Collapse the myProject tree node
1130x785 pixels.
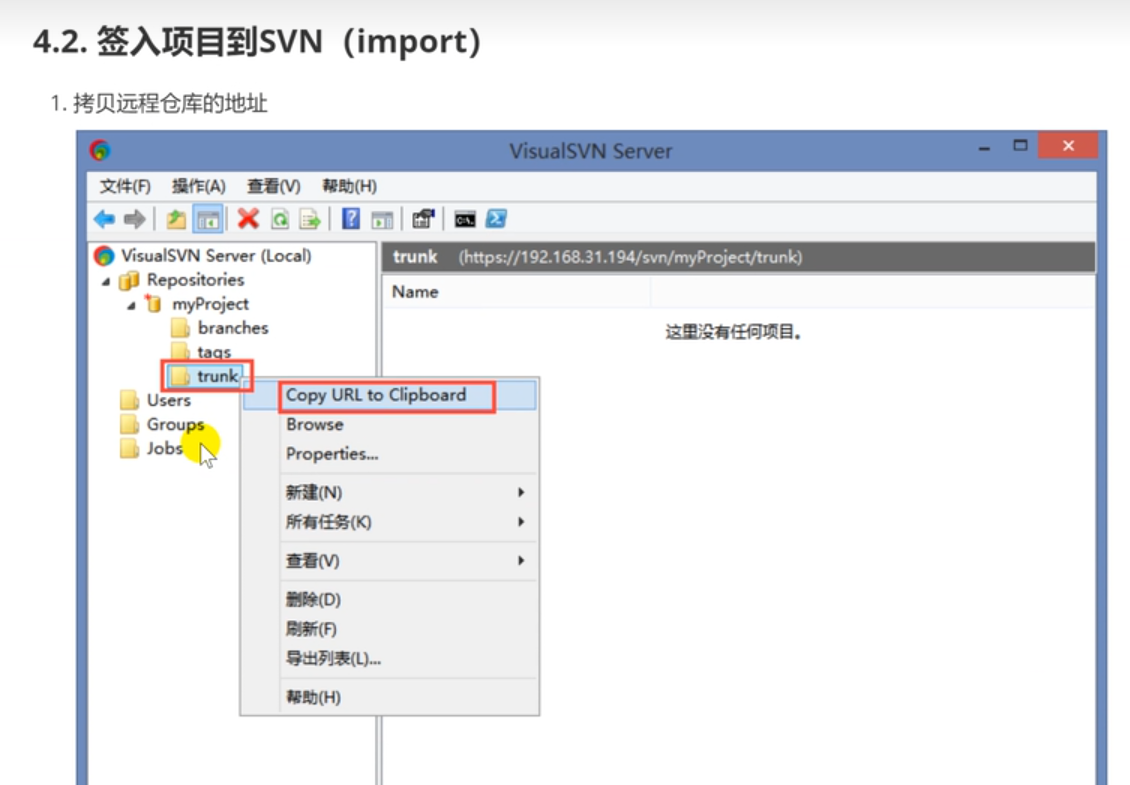131,306
